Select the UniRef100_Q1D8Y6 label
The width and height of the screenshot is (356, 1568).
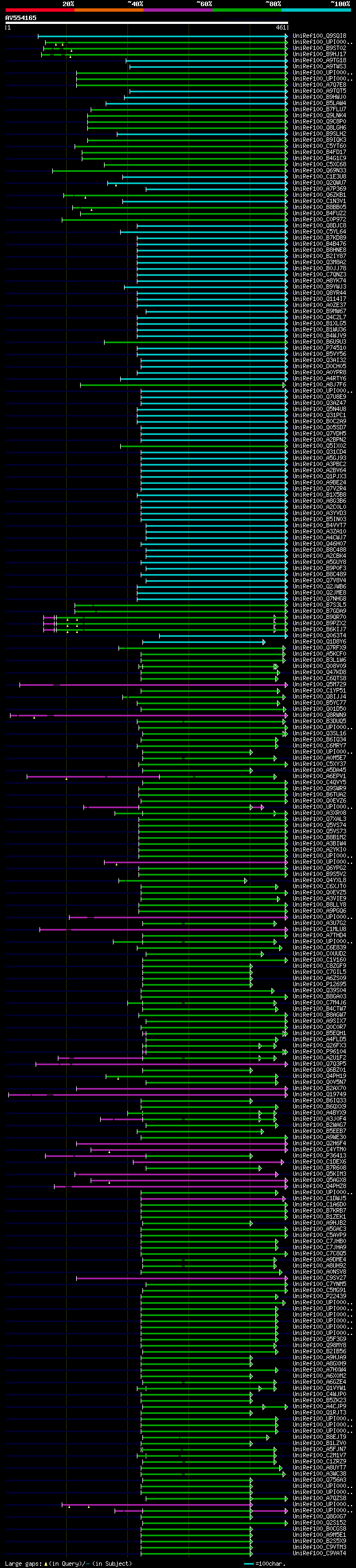click(x=319, y=641)
